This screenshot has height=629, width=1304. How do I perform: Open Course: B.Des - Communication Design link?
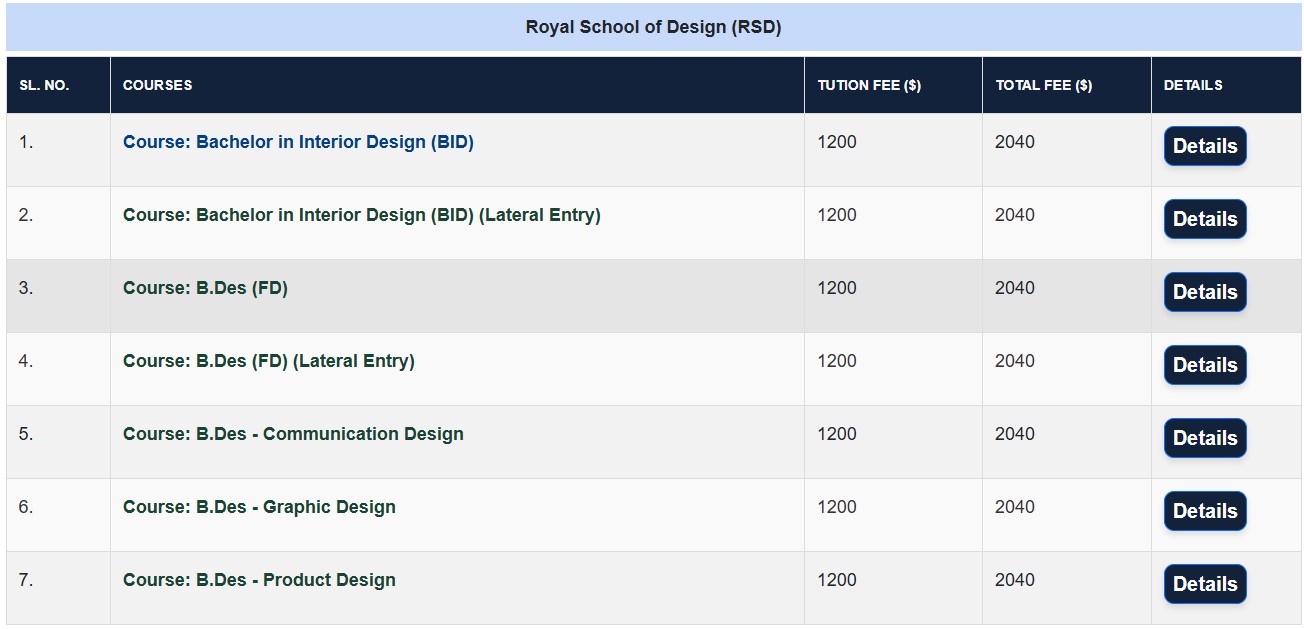(293, 434)
